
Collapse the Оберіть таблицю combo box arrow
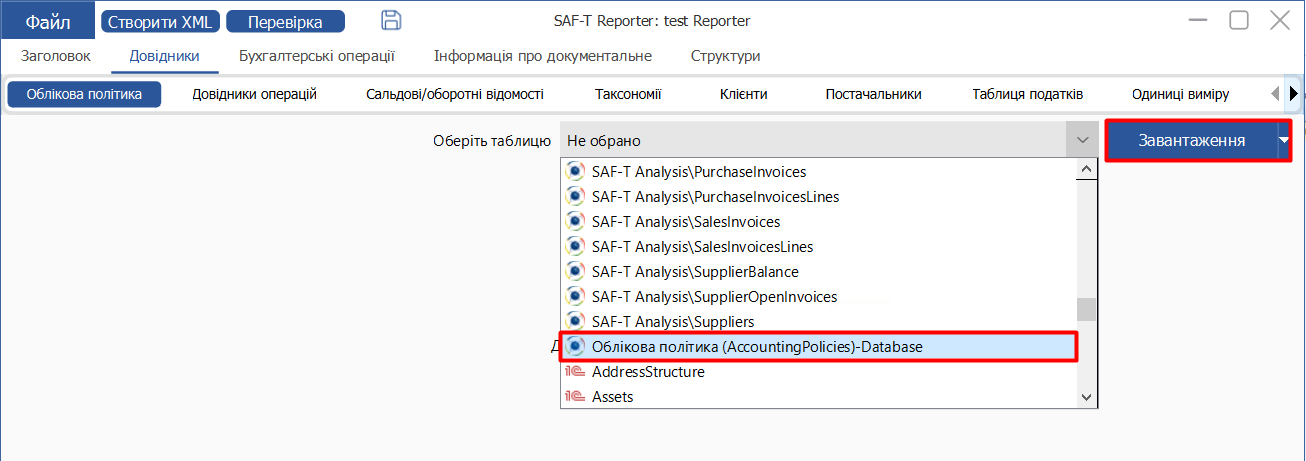(1080, 141)
